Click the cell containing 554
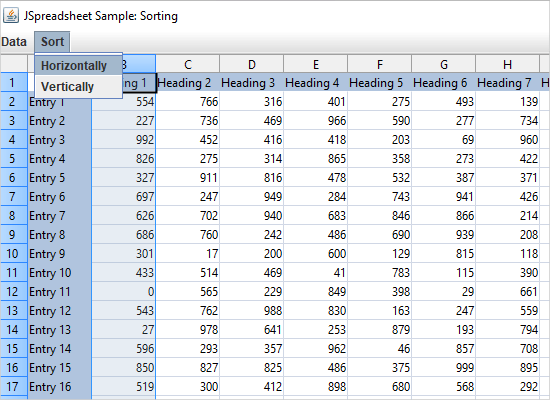Viewport: 550px width, 400px height. [x=123, y=102]
